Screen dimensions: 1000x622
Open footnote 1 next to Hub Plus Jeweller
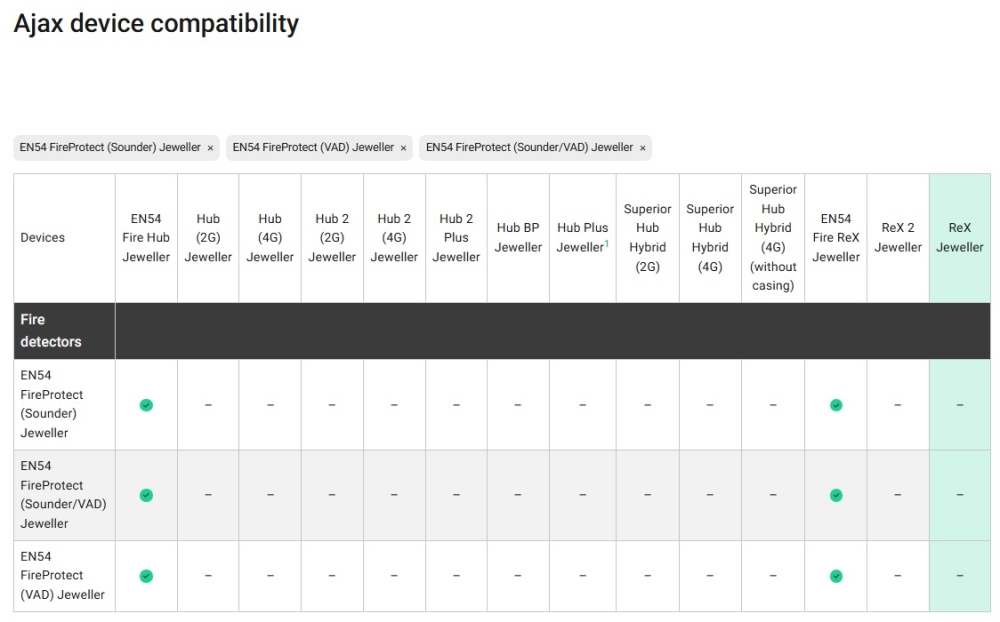coord(606,243)
